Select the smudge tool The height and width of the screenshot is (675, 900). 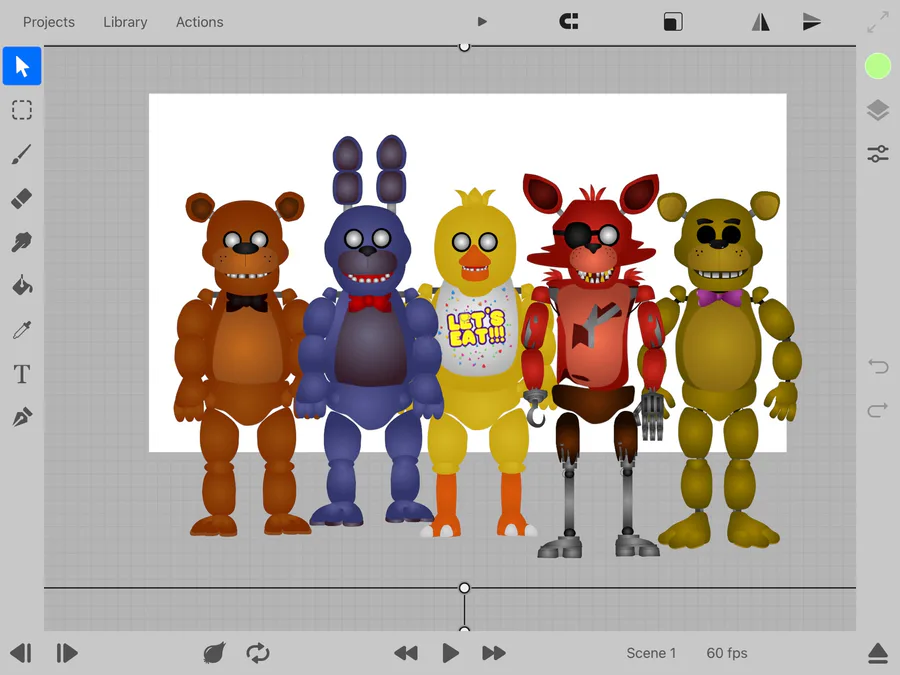click(22, 242)
